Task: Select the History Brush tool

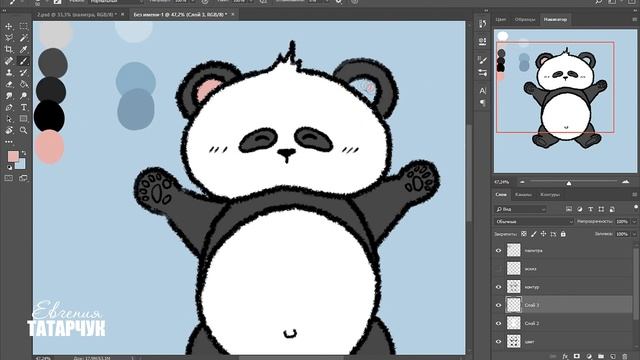Action: (23, 73)
